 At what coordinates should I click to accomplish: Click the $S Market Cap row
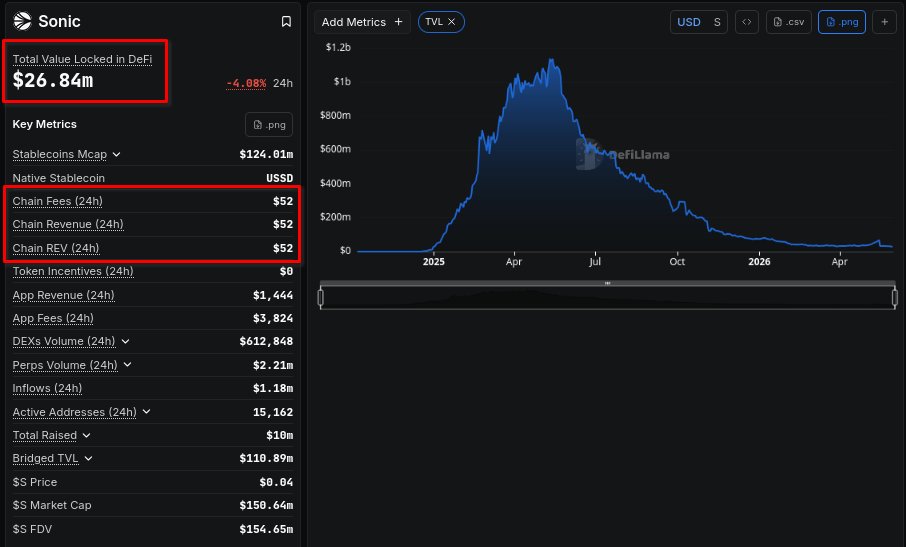tap(153, 505)
